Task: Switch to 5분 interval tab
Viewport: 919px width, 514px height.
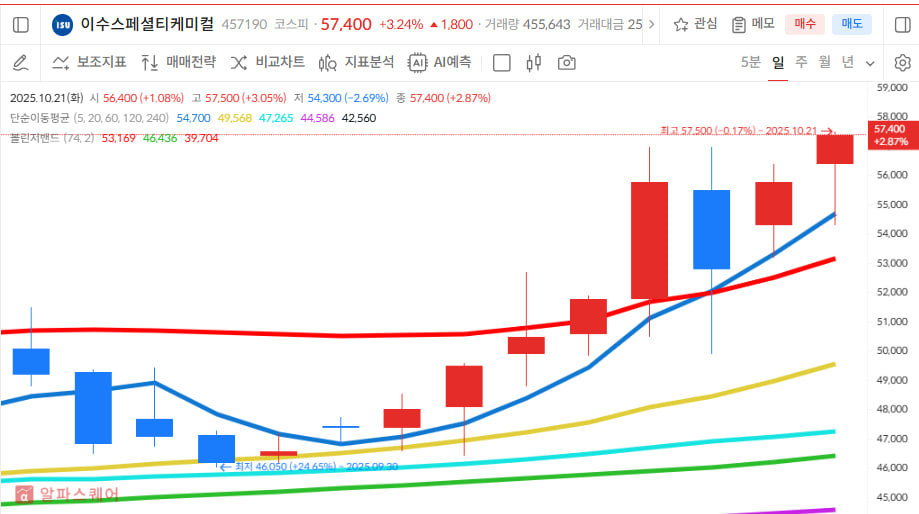Action: click(x=750, y=62)
